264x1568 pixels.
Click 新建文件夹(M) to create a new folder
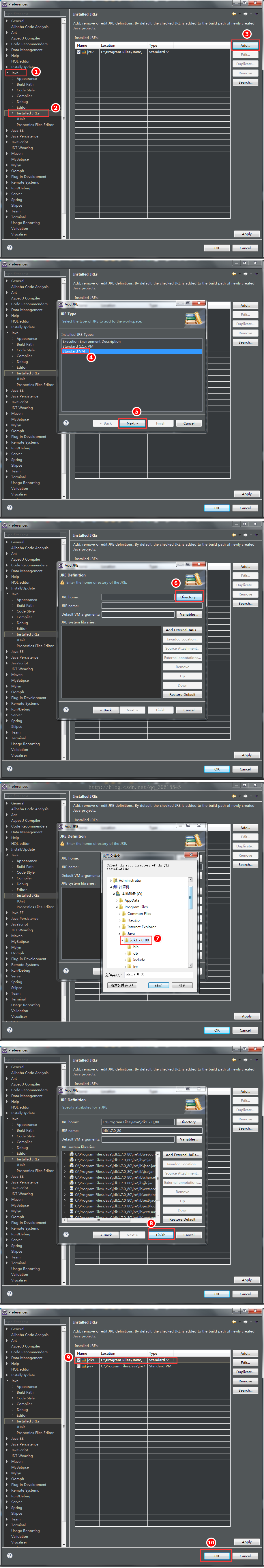point(122,985)
